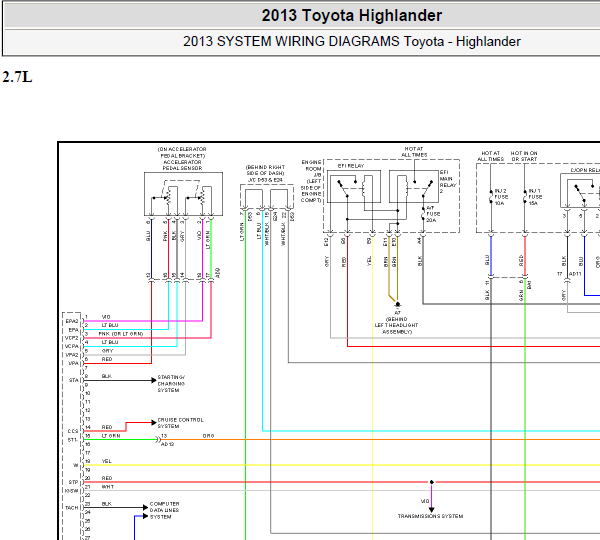Viewport: 600px width, 540px height.
Task: Click the "AD12" connector label
Action: coord(168,444)
